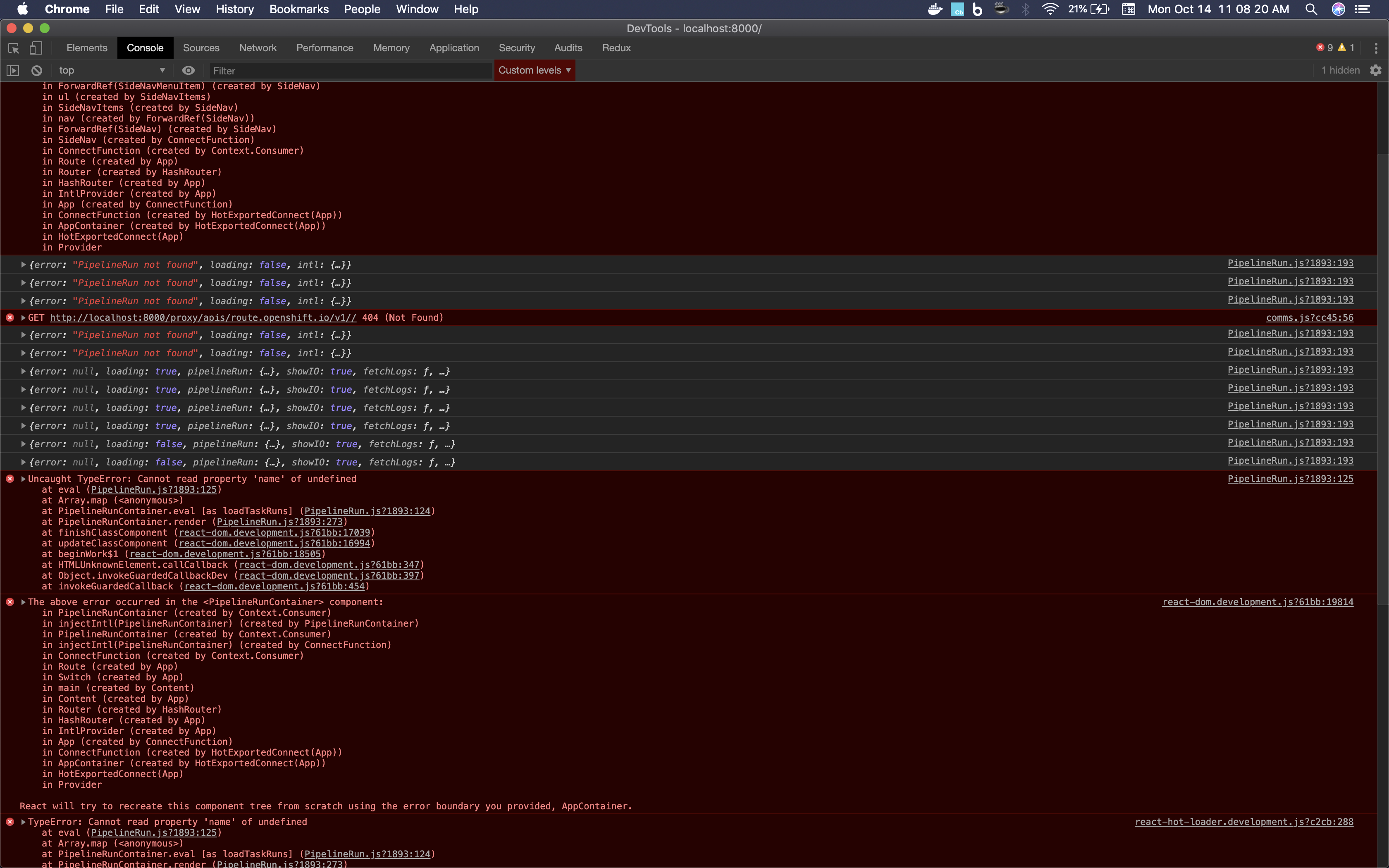Create live expression with eye icon
The height and width of the screenshot is (868, 1389).
[188, 71]
